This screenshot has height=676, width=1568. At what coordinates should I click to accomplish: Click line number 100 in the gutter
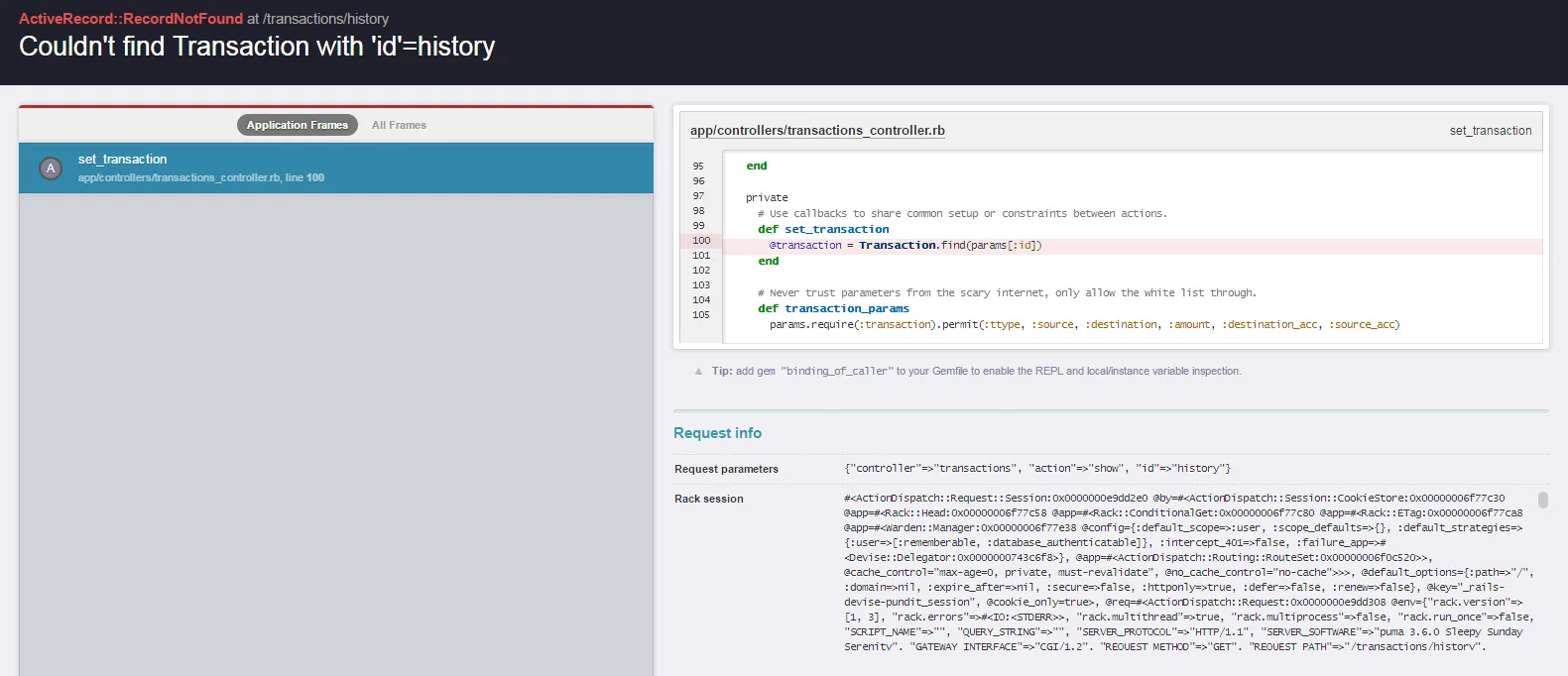click(701, 241)
